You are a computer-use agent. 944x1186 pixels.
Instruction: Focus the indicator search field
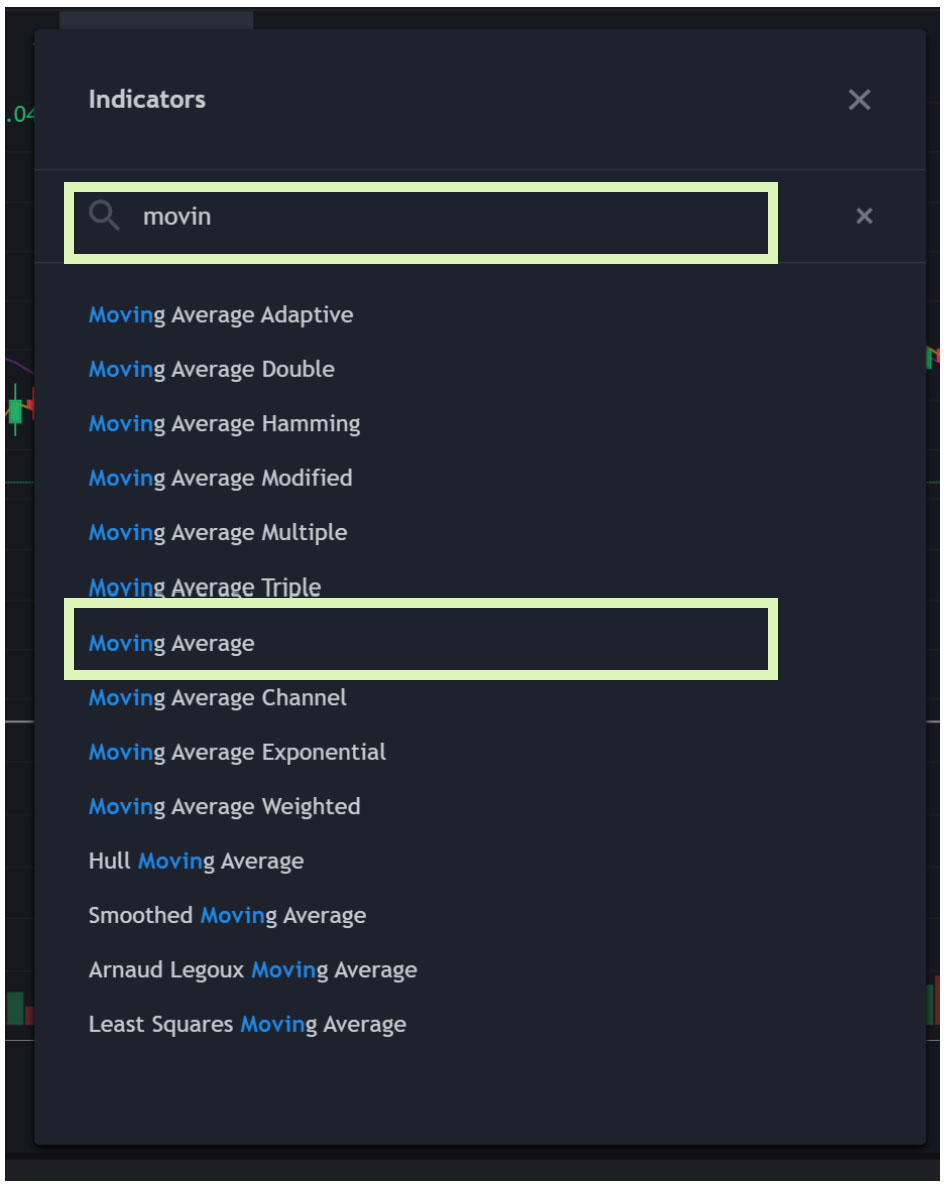(x=421, y=222)
